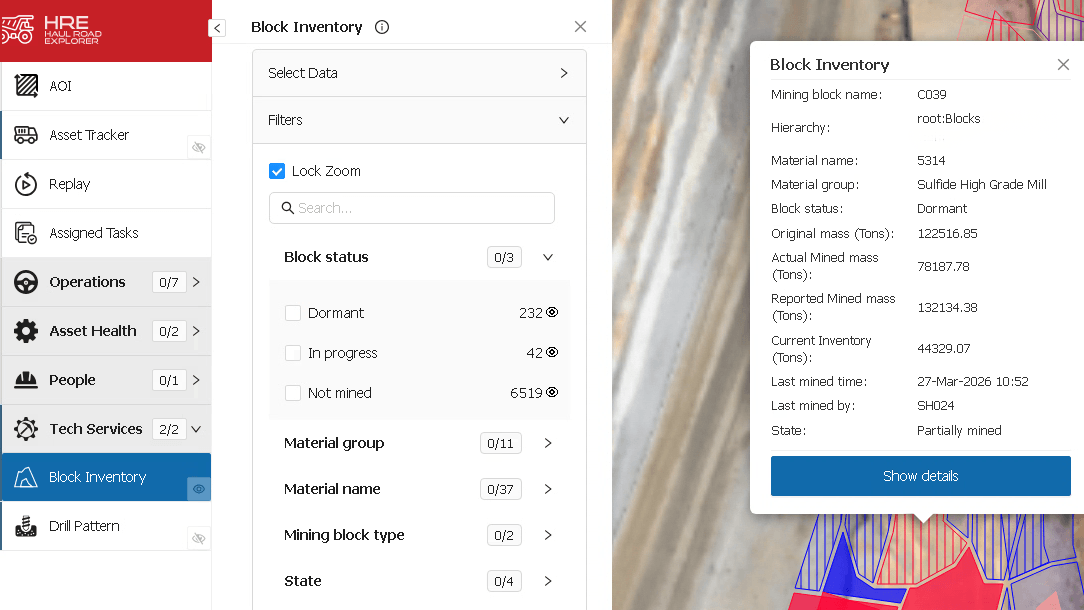Click the mining block name C039
This screenshot has width=1084, height=610.
[x=931, y=95]
